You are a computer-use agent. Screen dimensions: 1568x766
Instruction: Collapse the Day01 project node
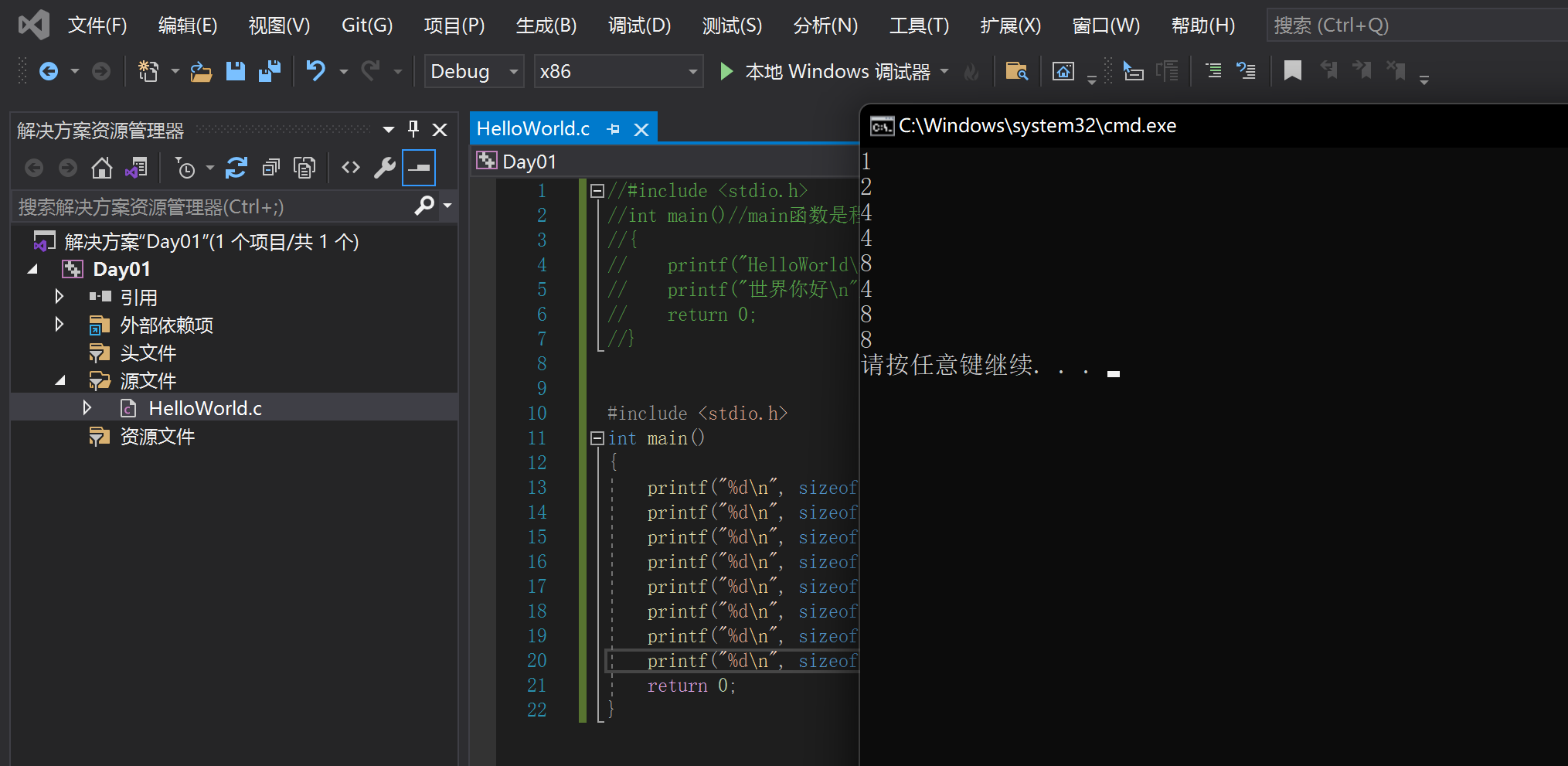32,269
